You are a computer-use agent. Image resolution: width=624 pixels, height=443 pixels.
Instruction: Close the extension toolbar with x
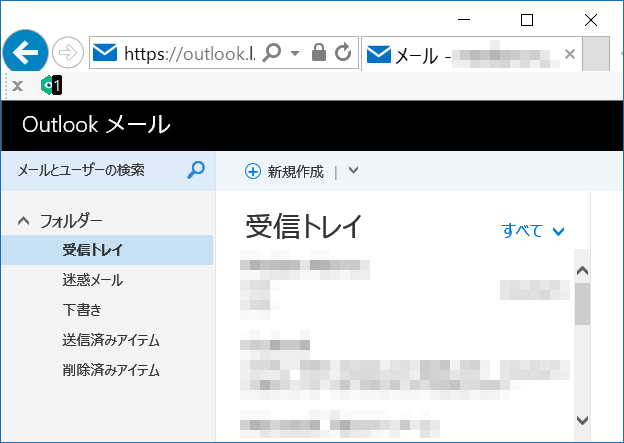(17, 86)
